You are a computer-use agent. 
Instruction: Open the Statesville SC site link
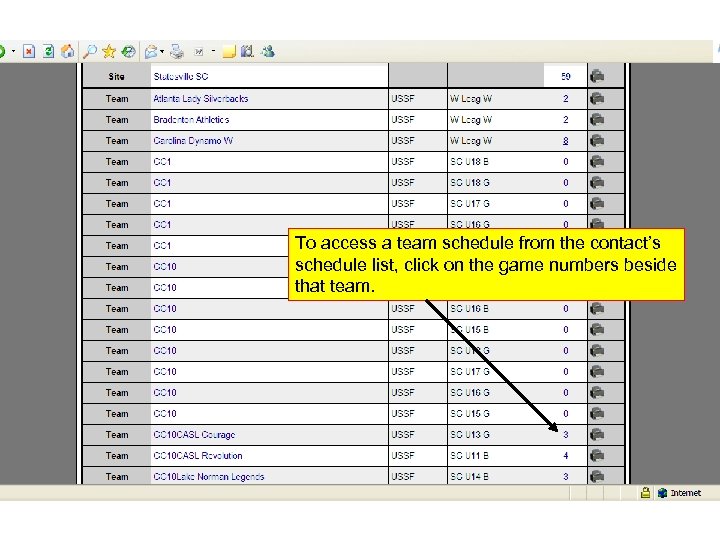click(x=181, y=76)
